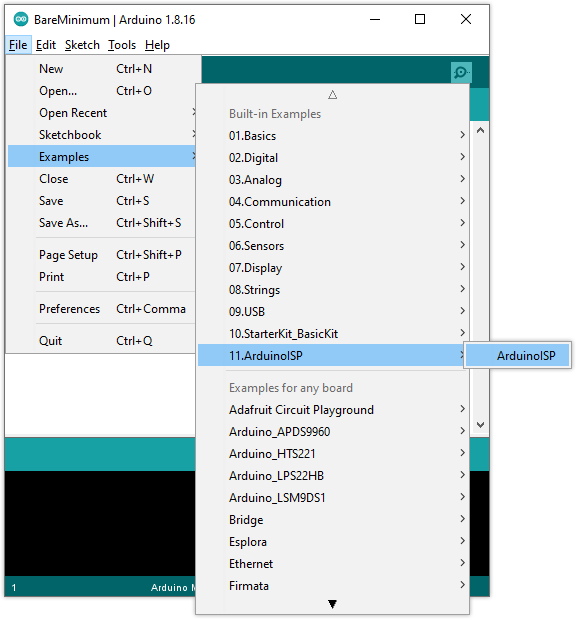Expand the Bridge library examples
The width and height of the screenshot is (576, 619).
(332, 520)
